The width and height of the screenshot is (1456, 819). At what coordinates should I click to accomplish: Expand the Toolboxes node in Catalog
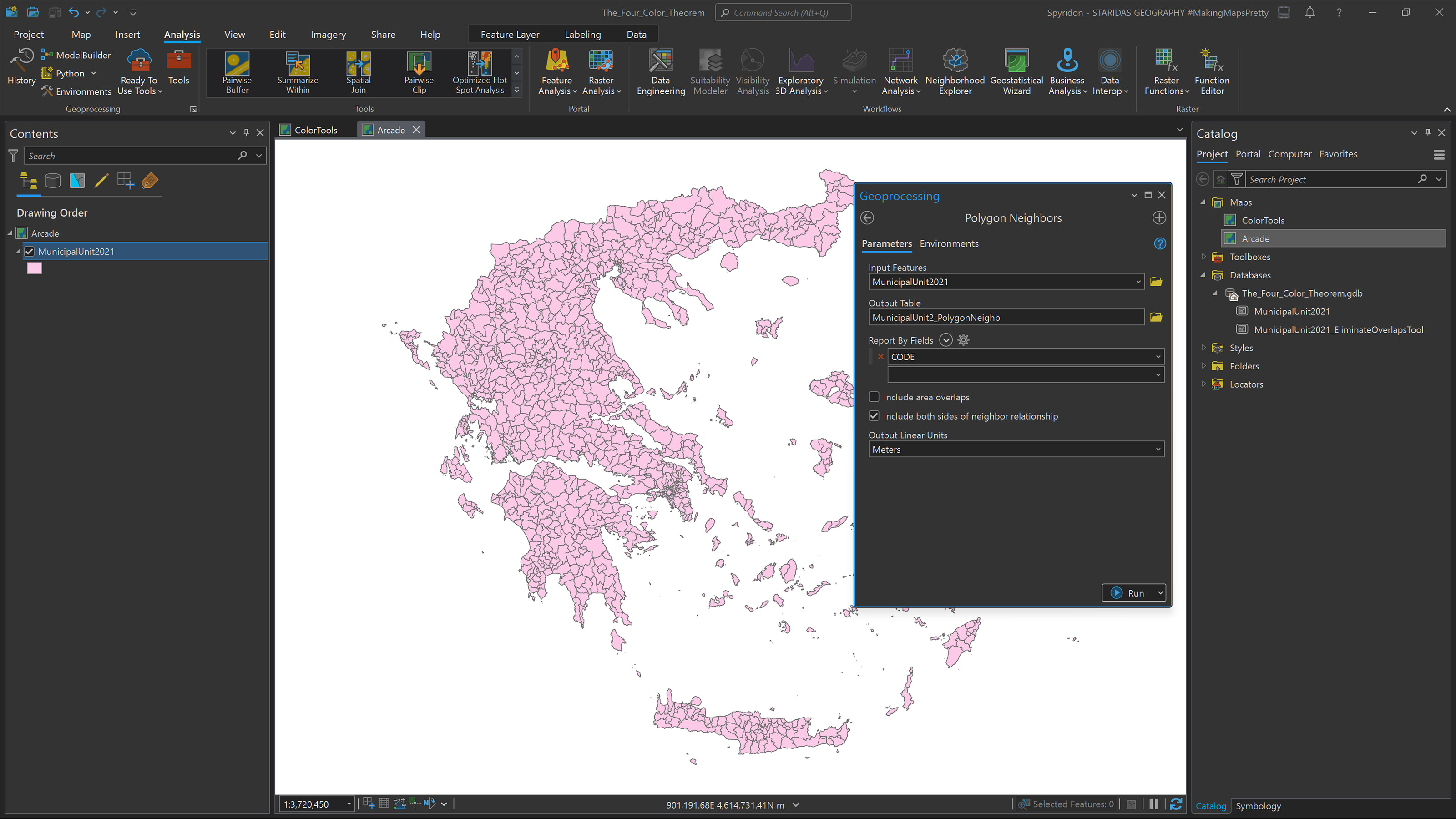tap(1203, 257)
